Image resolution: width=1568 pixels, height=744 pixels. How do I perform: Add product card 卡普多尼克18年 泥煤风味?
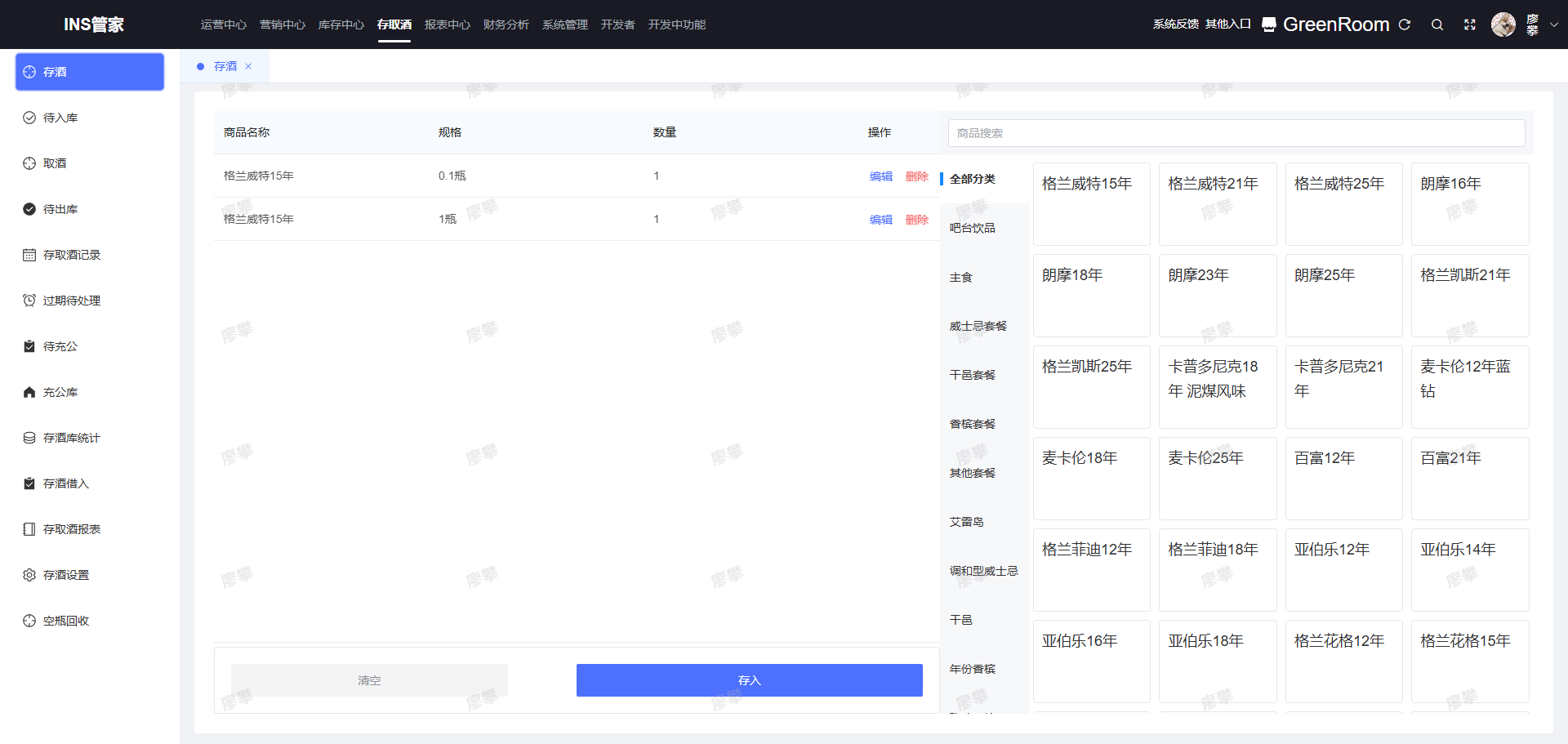pos(1218,387)
